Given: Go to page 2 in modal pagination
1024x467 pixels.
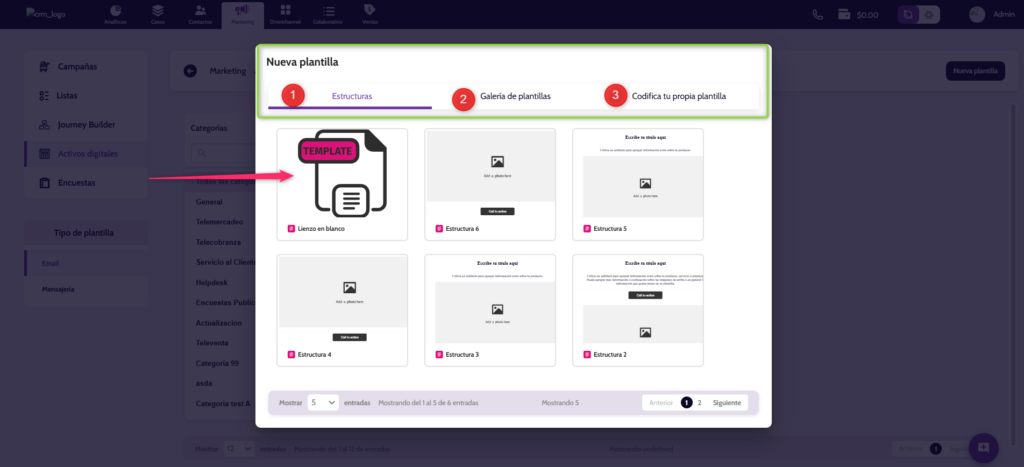Looking at the screenshot, I should tap(699, 402).
